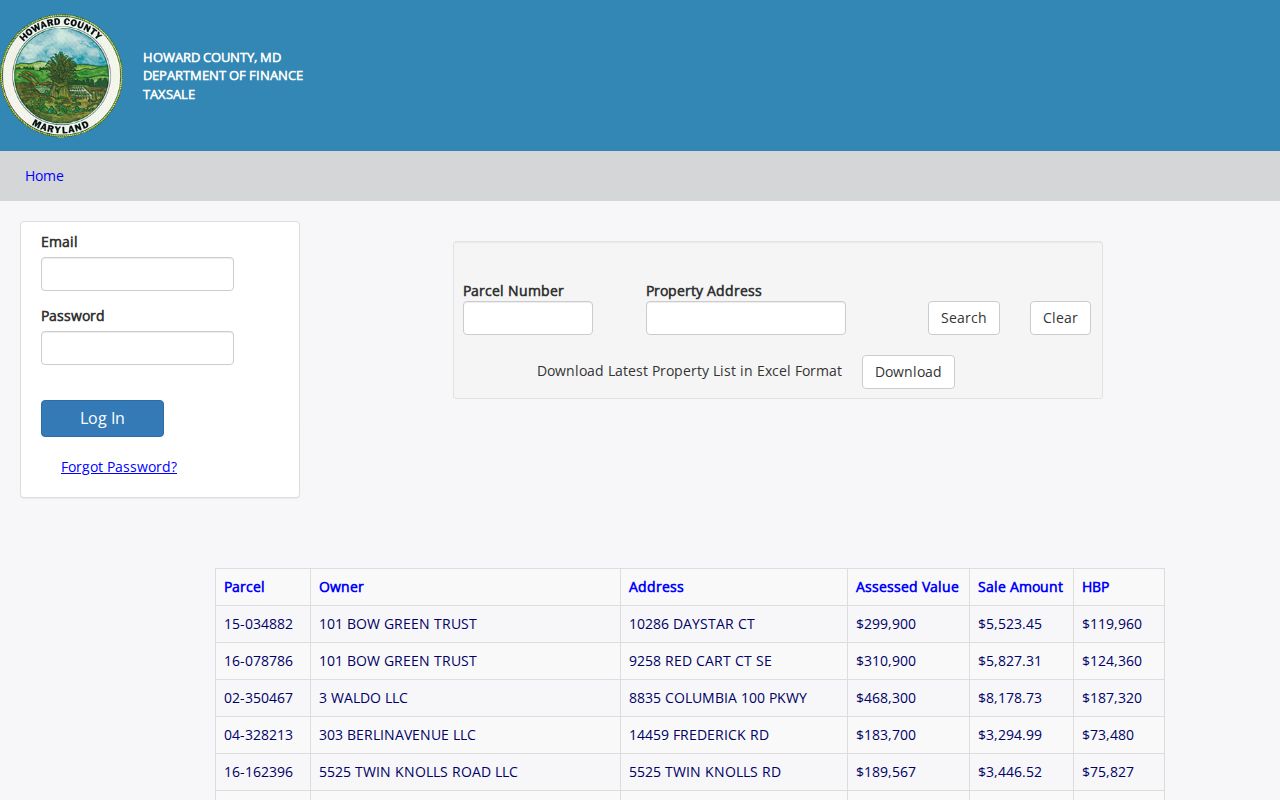Click address 10286 DAYSTAR CT
The image size is (1280, 800).
tap(692, 624)
